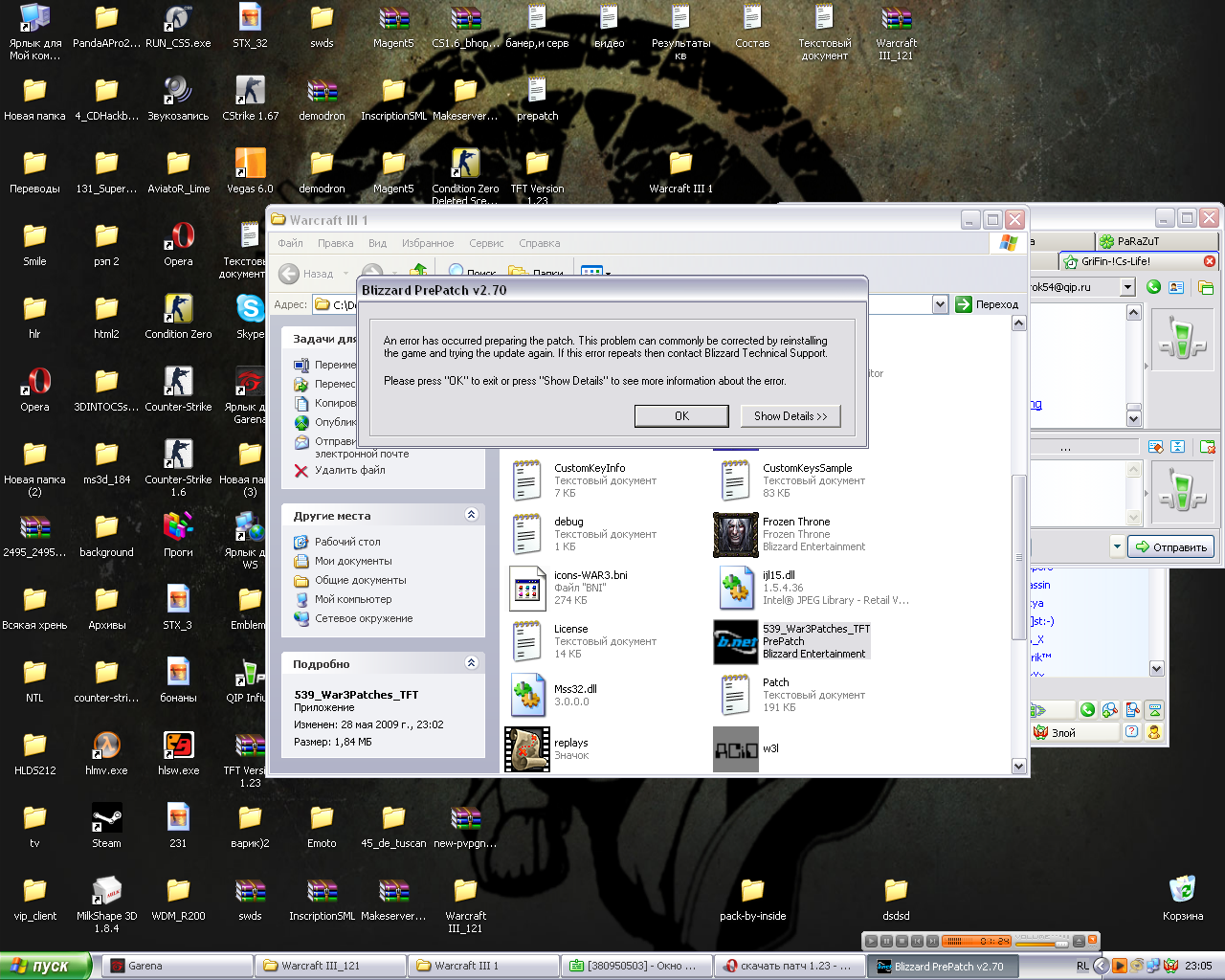The height and width of the screenshot is (980, 1225).
Task: Open contact info card icon in QIP chat
Action: [1176, 287]
